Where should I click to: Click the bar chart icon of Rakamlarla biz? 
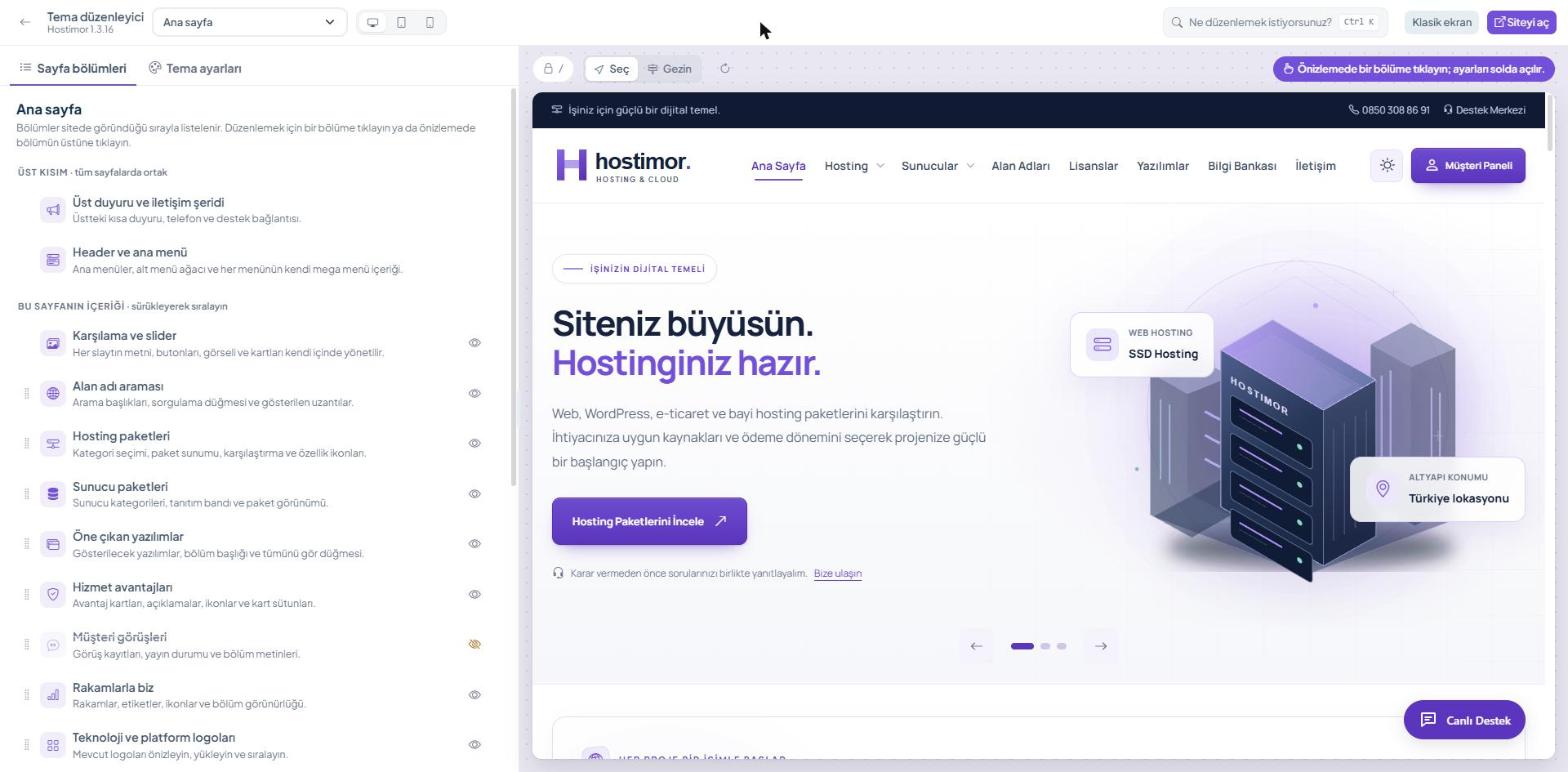(53, 695)
